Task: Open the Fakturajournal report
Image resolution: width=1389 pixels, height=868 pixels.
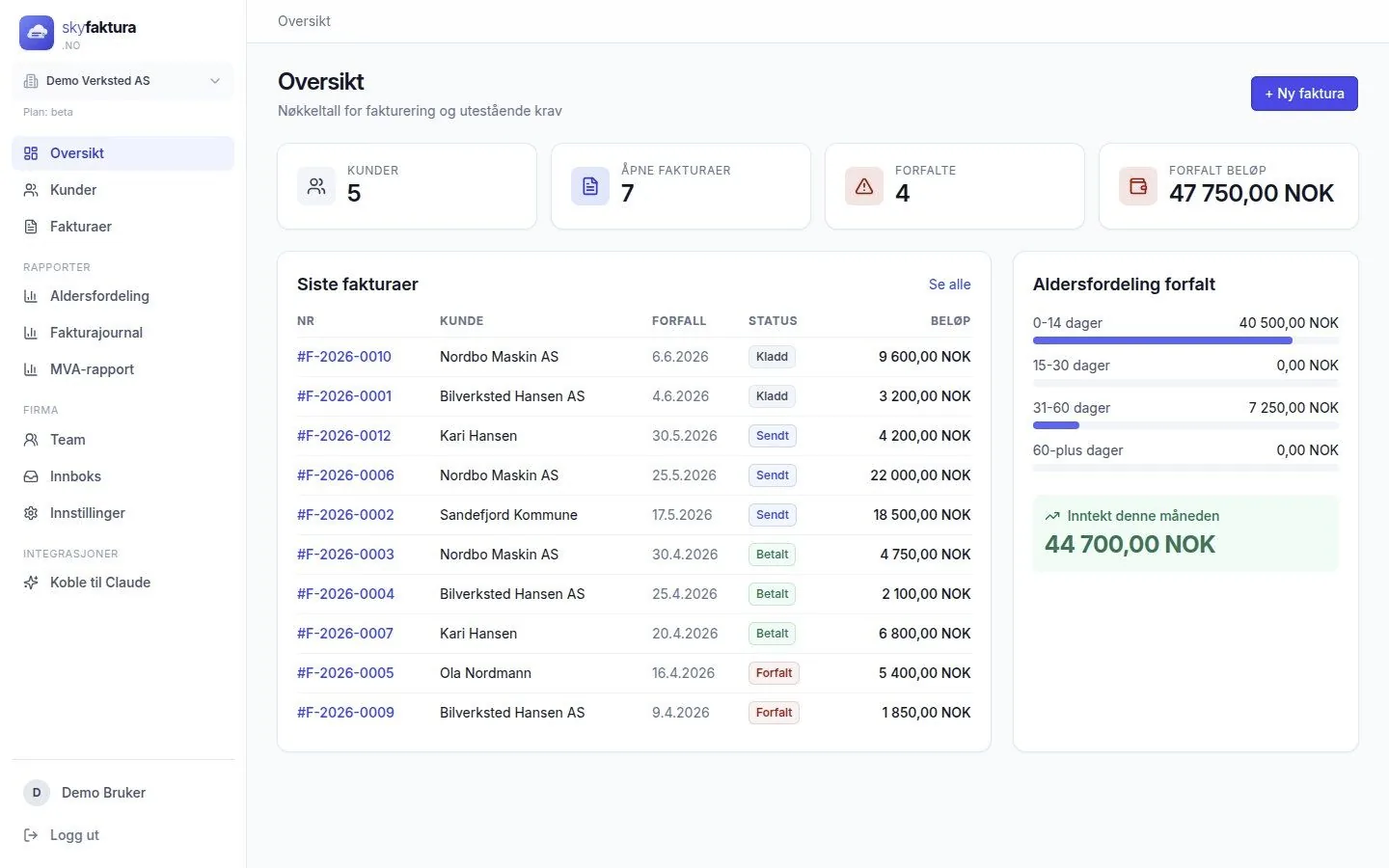Action: point(123,333)
